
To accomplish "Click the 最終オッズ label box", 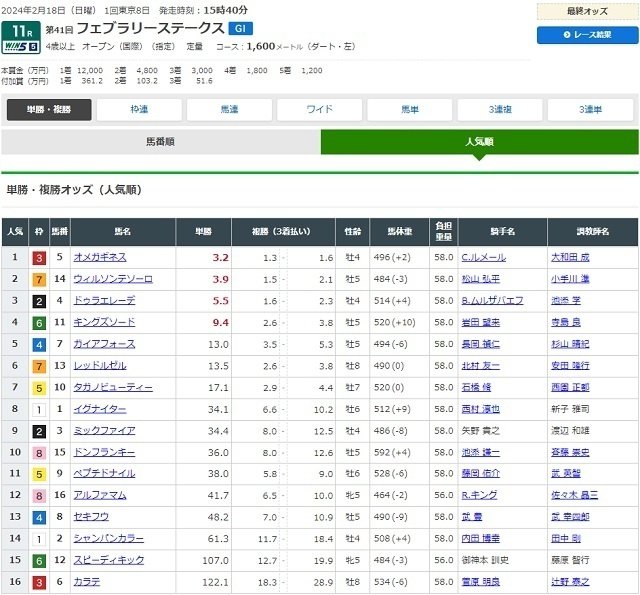I will (x=587, y=11).
